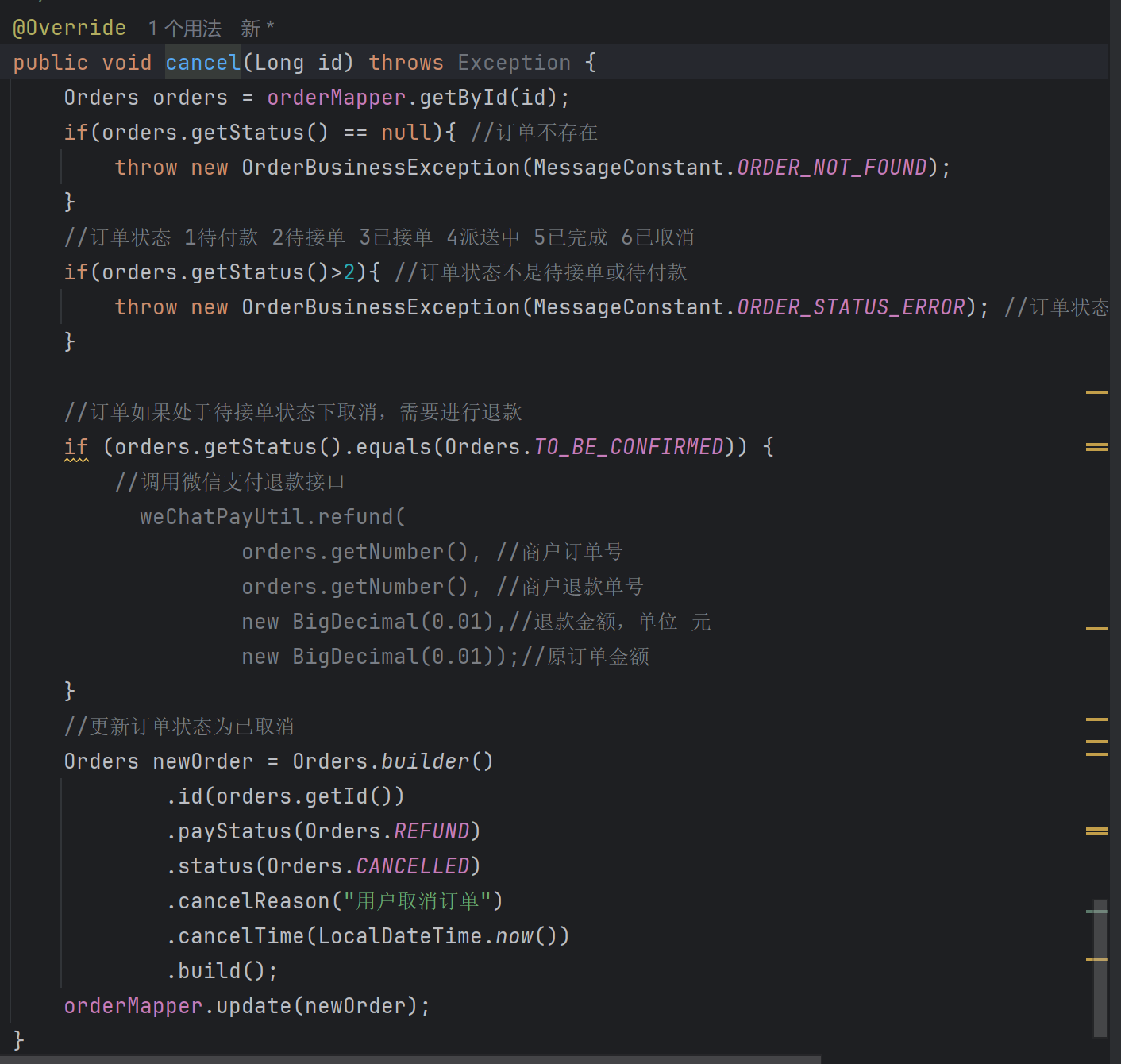Click the OrderBusinessException on the ORDER_NOT_FOUND line
This screenshot has width=1121, height=1064.
tap(381, 168)
